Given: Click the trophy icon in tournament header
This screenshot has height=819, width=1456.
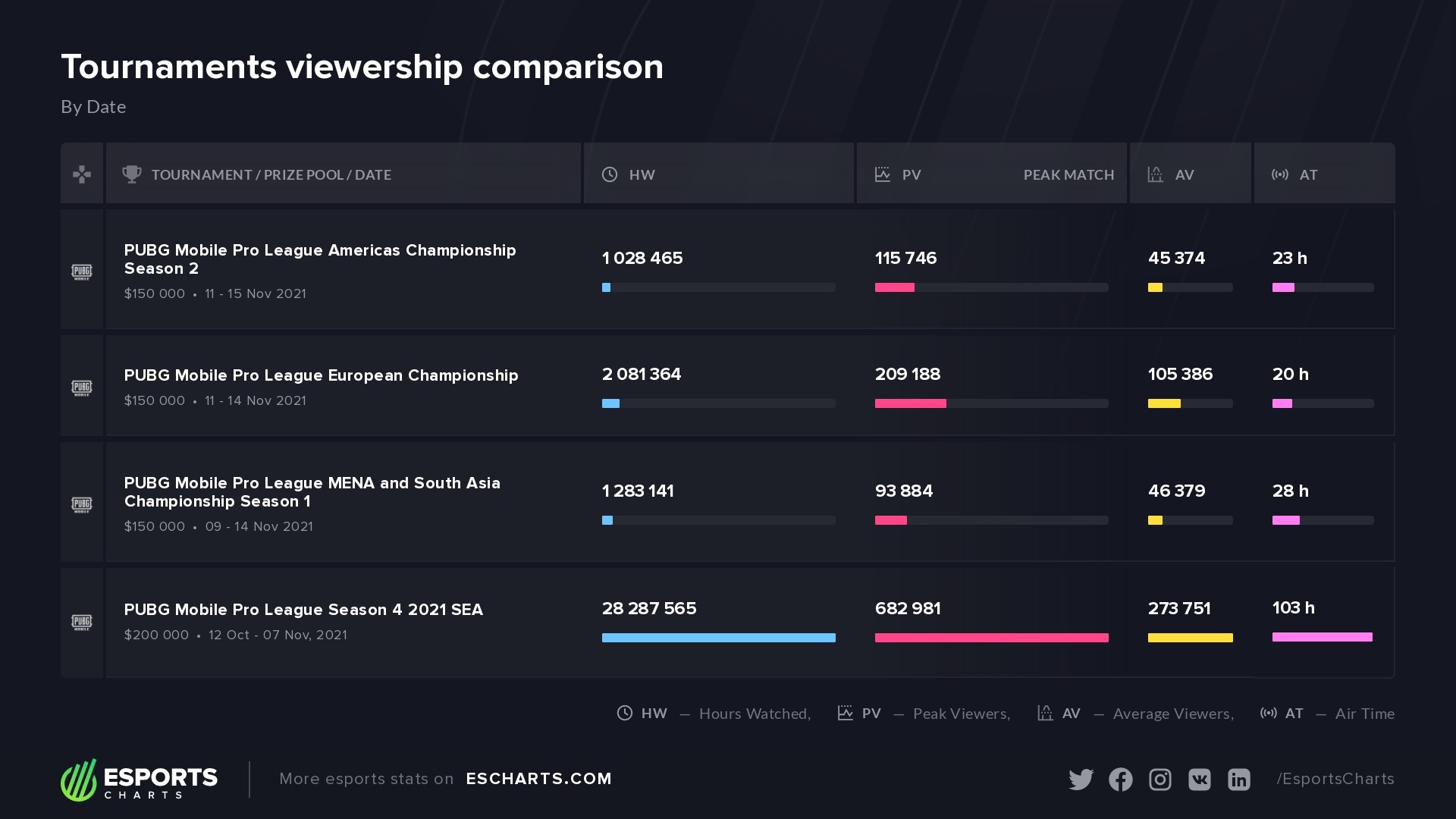Looking at the screenshot, I should (132, 174).
